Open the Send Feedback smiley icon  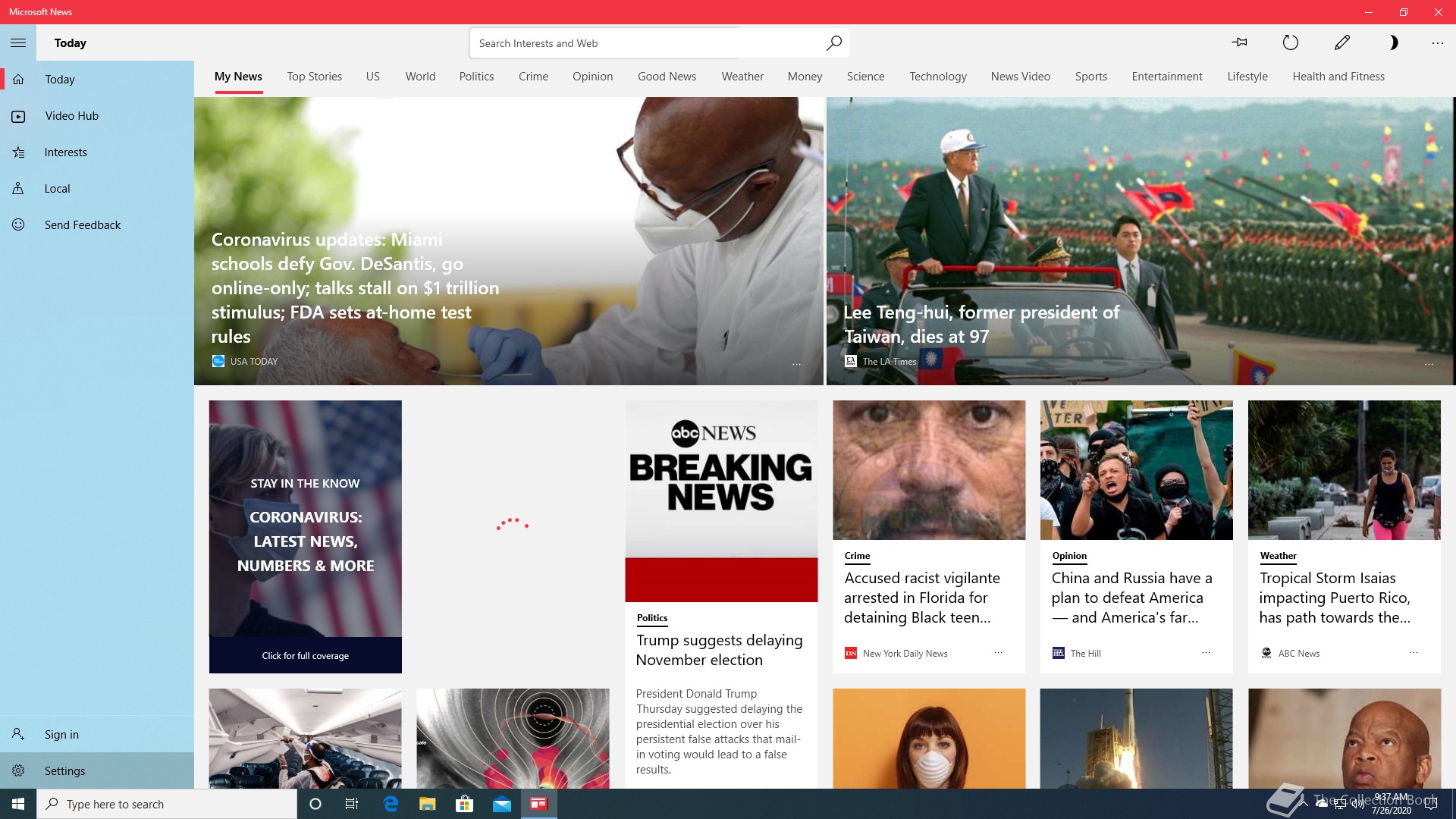click(x=18, y=224)
